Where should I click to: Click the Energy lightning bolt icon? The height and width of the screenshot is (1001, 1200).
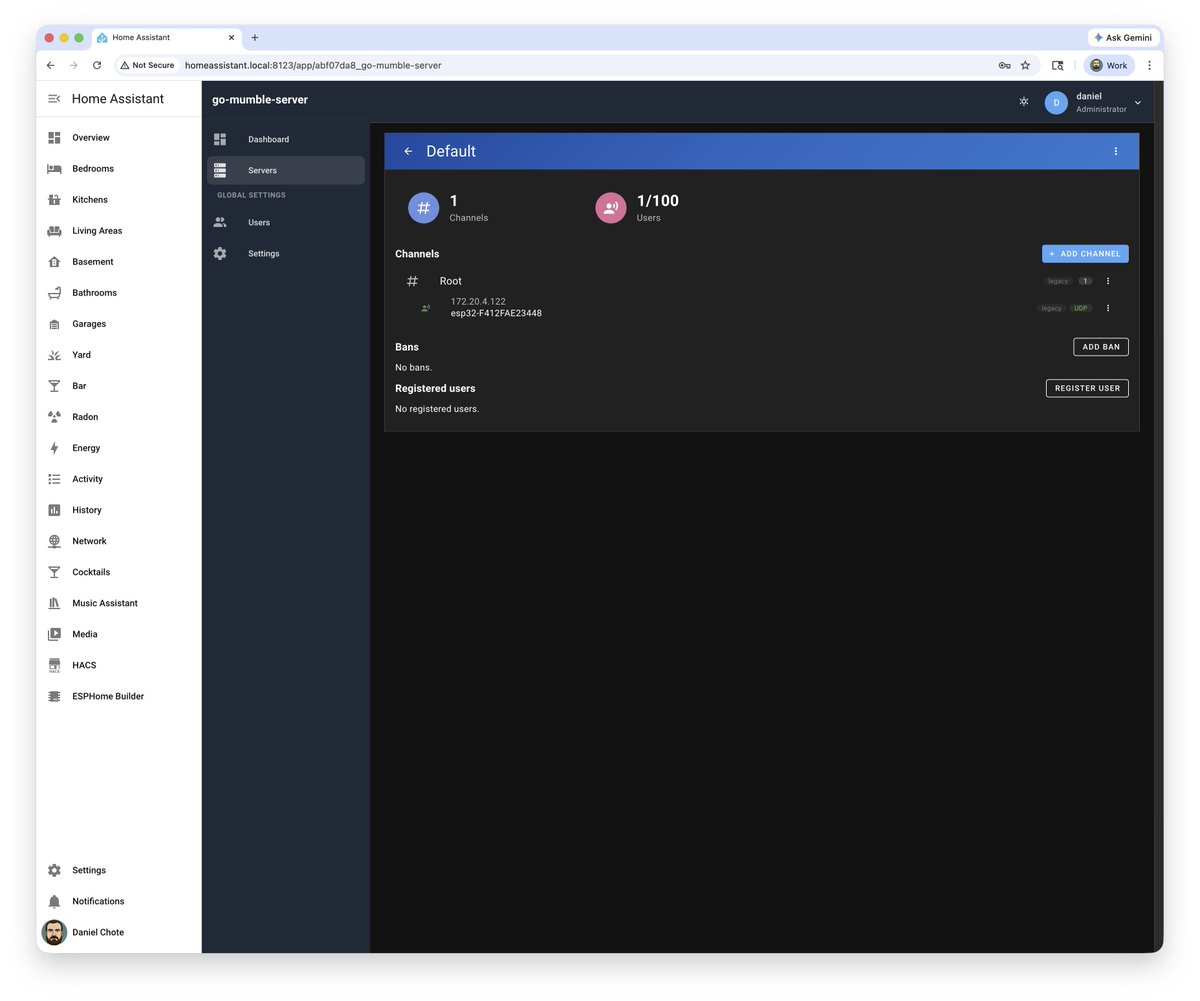pyautogui.click(x=54, y=448)
